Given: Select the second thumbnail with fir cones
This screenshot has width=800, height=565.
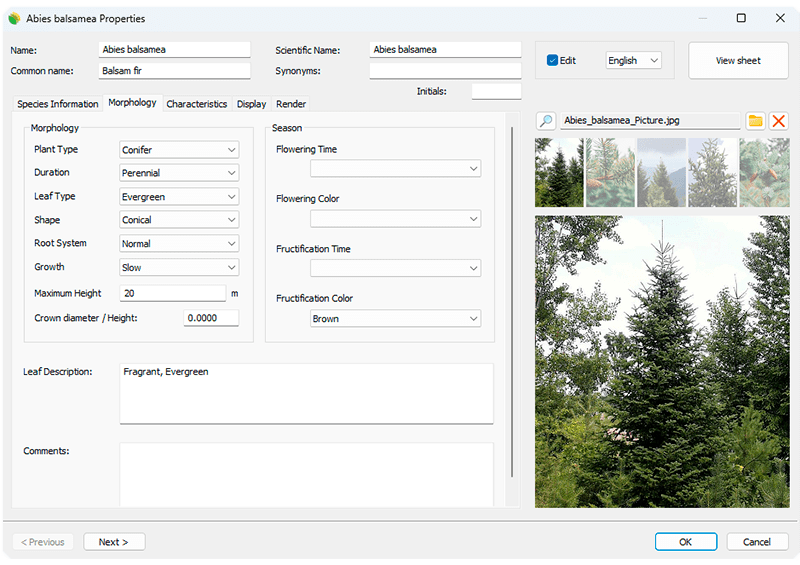Looking at the screenshot, I should tap(610, 173).
